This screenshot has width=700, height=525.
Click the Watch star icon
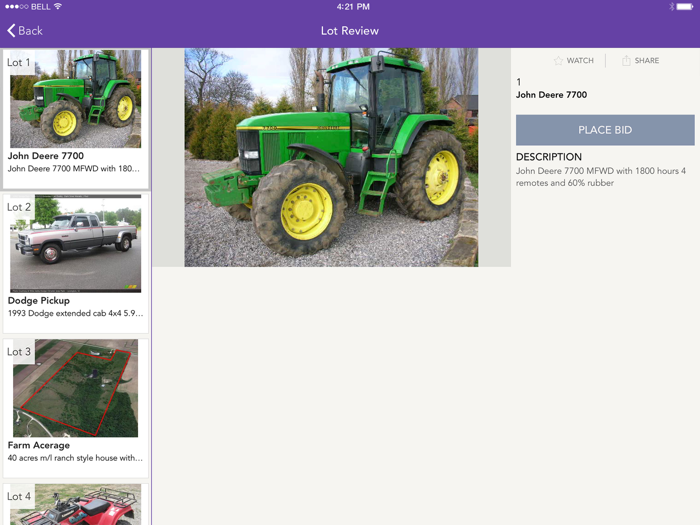pyautogui.click(x=558, y=61)
